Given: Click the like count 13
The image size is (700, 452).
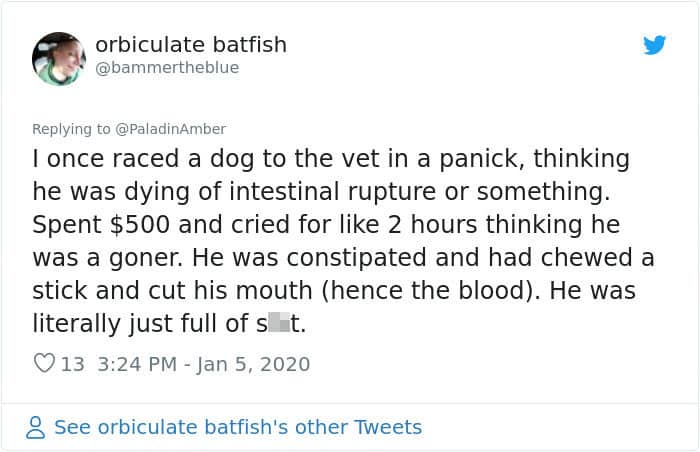Looking at the screenshot, I should coord(72,364).
